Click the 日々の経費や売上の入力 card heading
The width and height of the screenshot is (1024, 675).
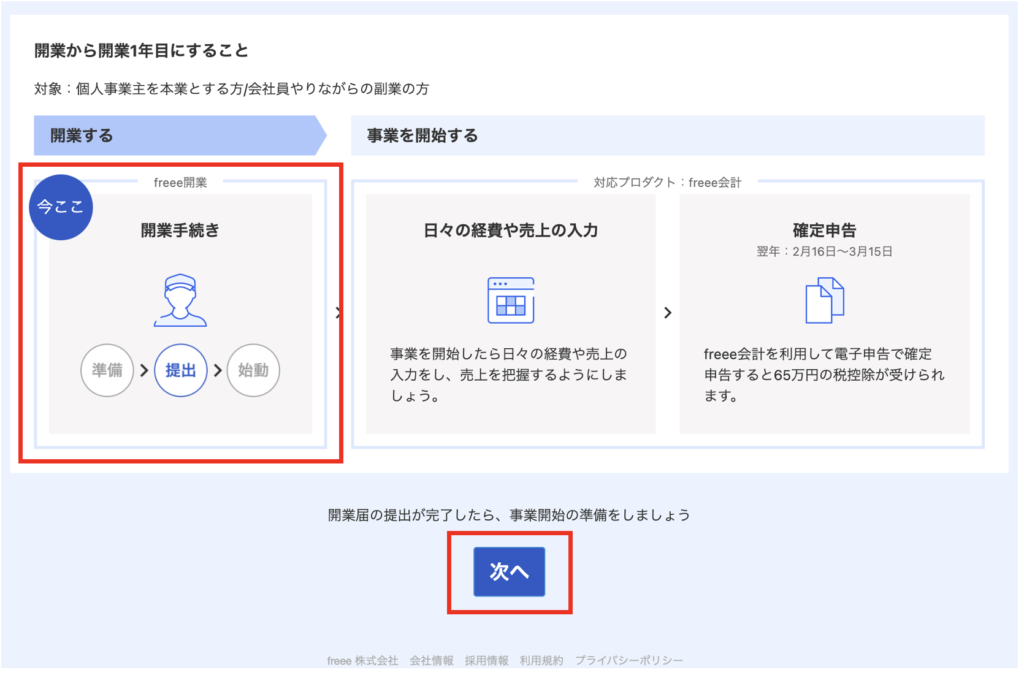pyautogui.click(x=511, y=230)
